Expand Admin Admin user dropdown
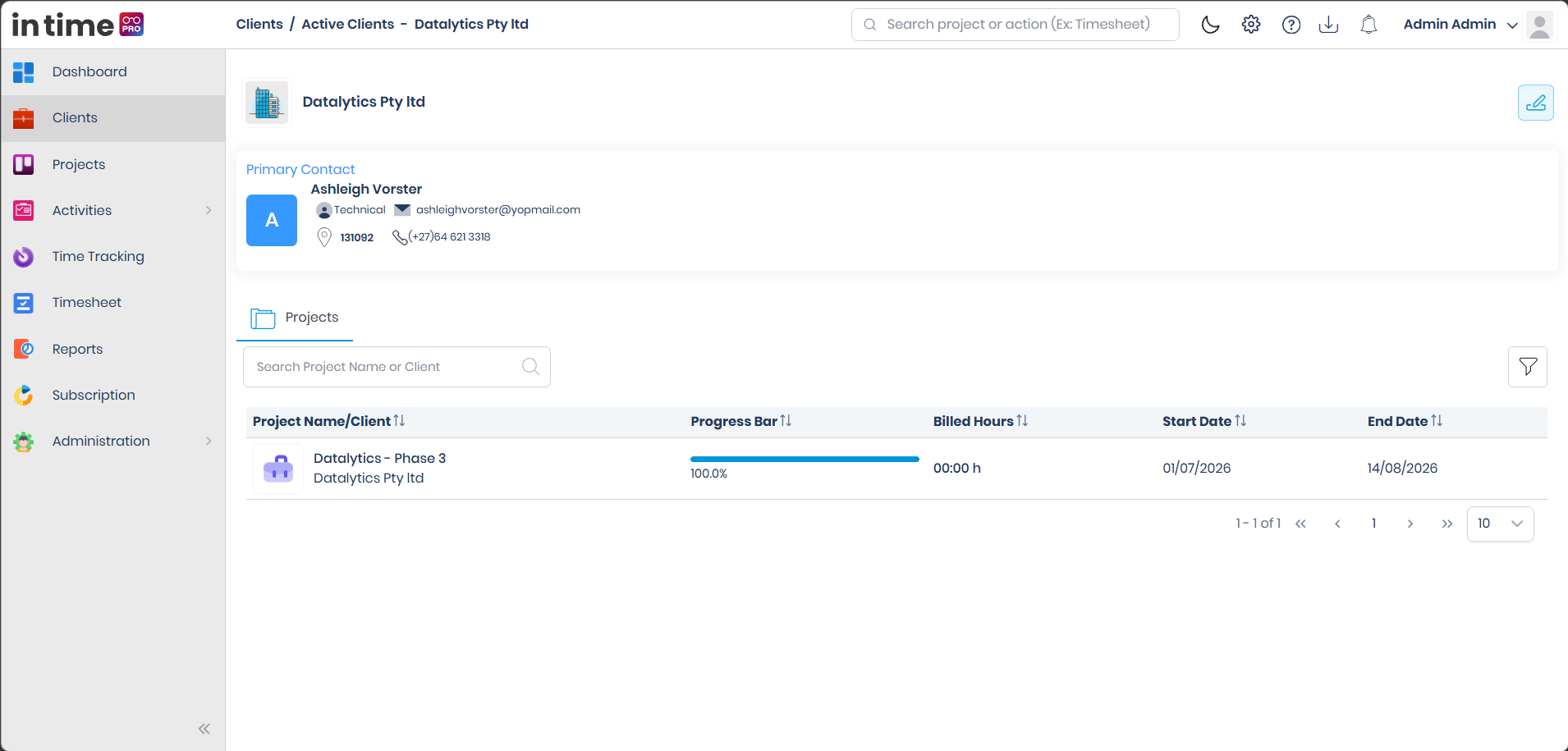1568x751 pixels. tap(1460, 25)
